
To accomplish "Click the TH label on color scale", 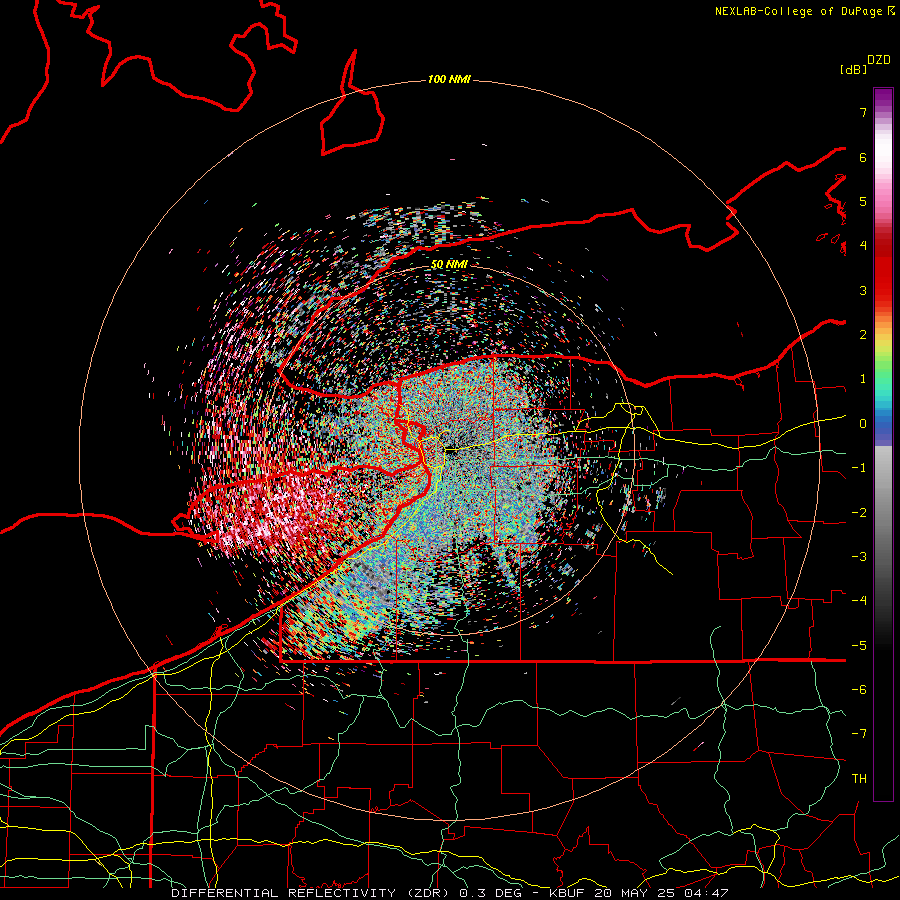I will coord(859,779).
